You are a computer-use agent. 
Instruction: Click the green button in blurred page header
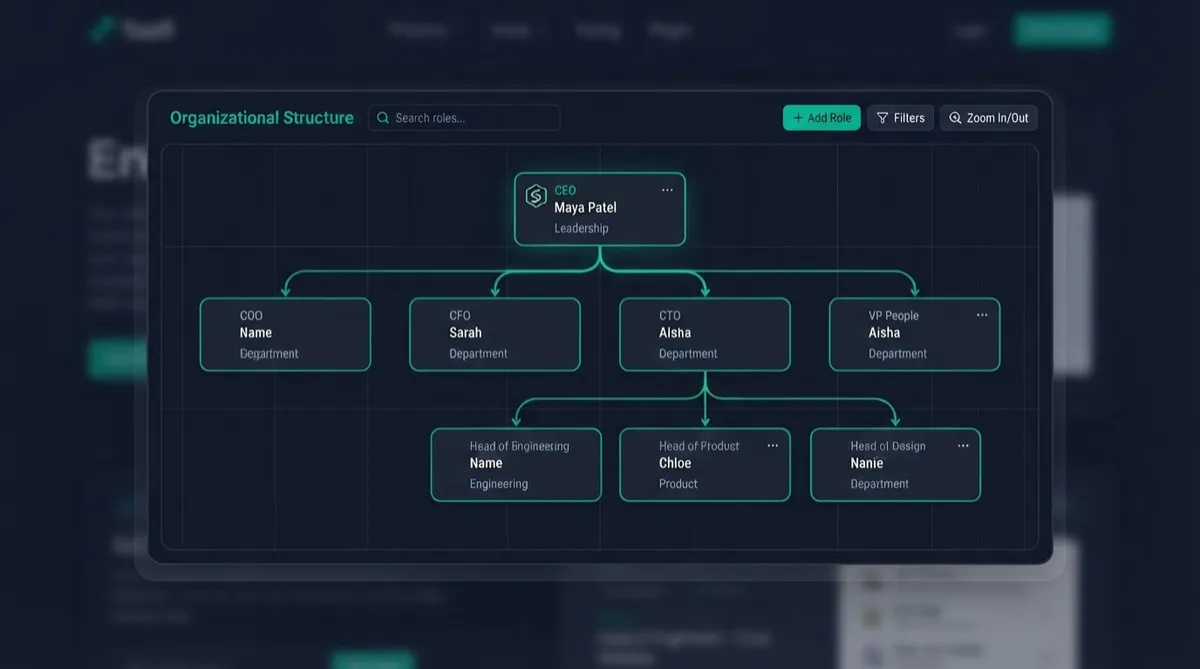1061,30
